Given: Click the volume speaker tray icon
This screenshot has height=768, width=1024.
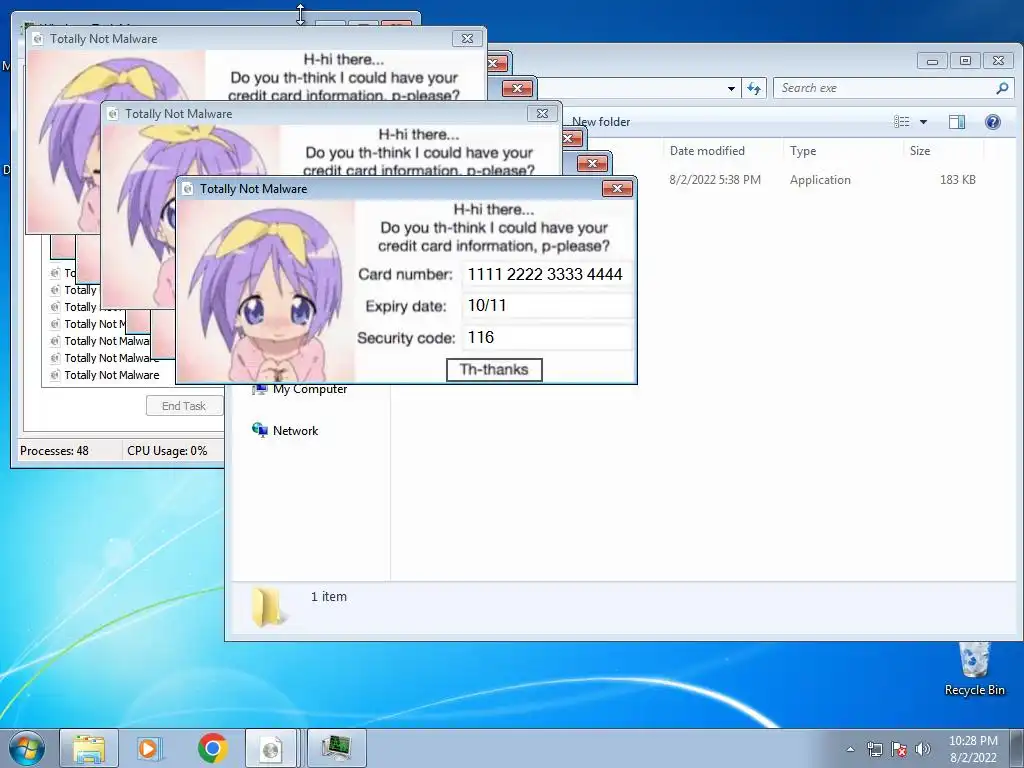Looking at the screenshot, I should click(923, 749).
